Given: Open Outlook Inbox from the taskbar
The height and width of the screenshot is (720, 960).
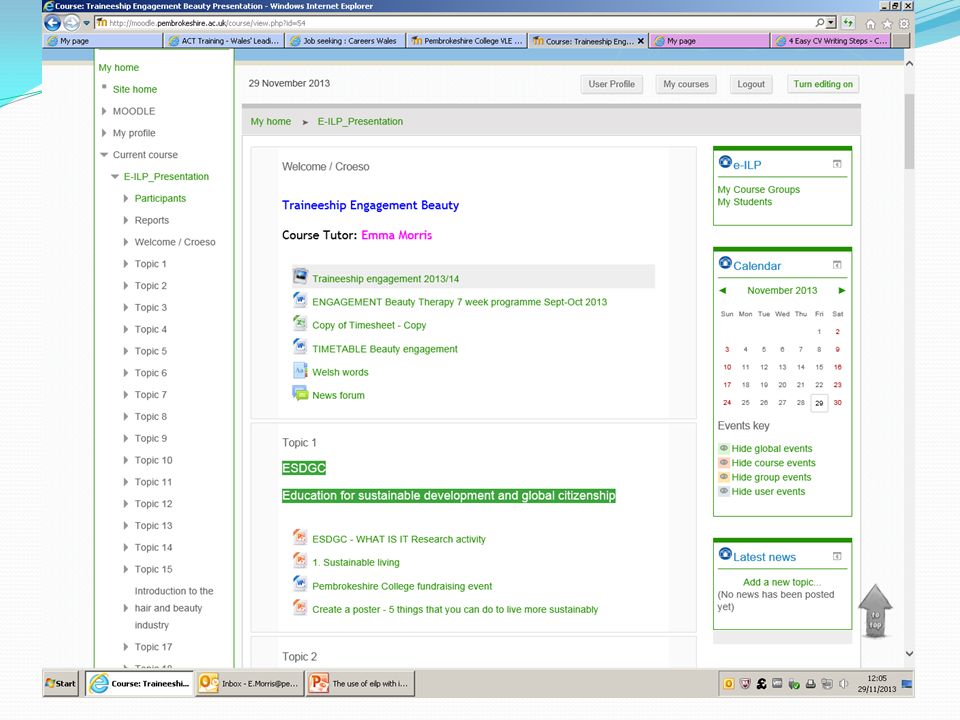Looking at the screenshot, I should click(250, 683).
